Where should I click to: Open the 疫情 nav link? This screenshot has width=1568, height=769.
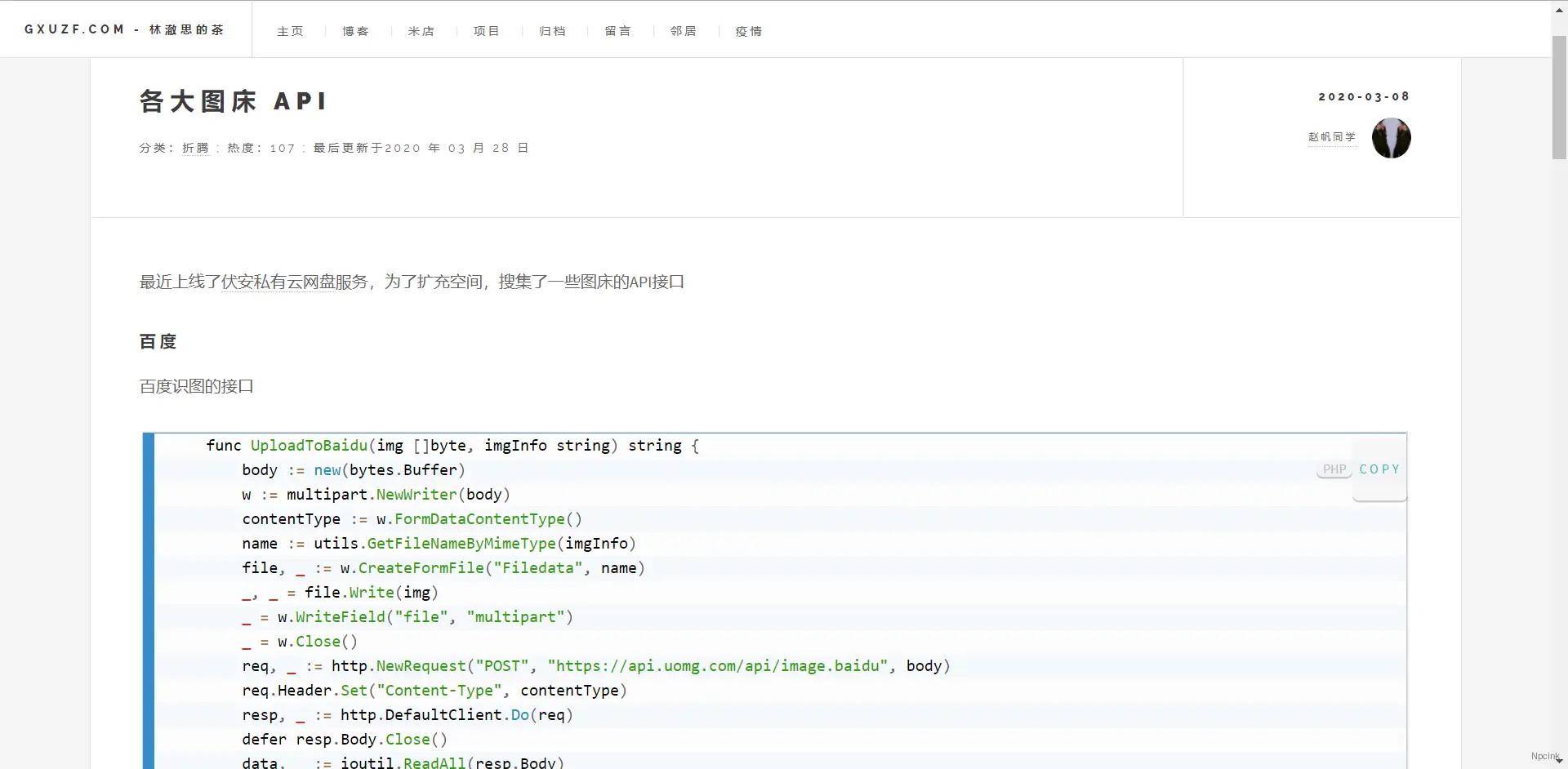[x=749, y=31]
